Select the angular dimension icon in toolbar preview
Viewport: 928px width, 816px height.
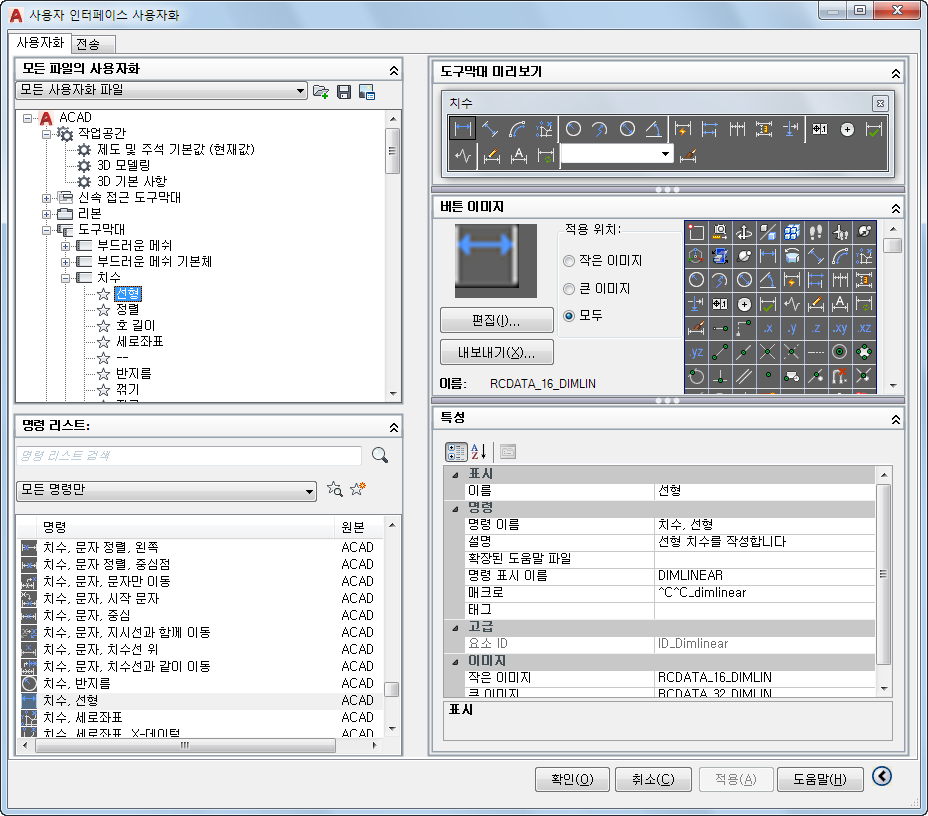(654, 128)
